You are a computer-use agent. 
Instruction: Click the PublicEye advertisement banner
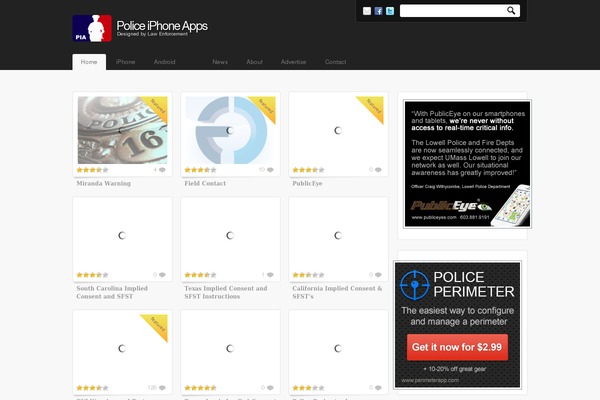pyautogui.click(x=468, y=164)
